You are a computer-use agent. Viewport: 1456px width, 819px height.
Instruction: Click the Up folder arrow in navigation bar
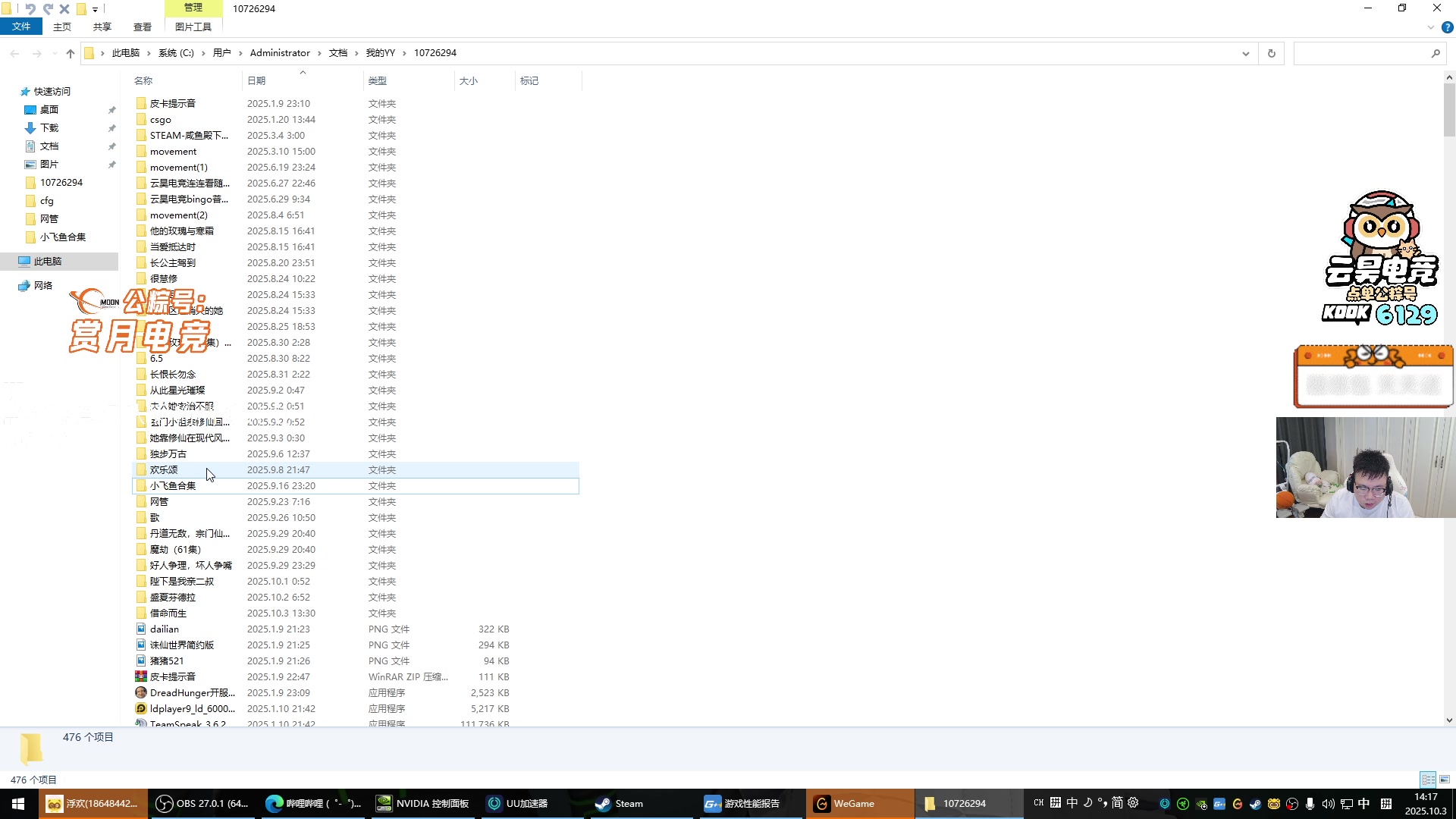point(71,53)
